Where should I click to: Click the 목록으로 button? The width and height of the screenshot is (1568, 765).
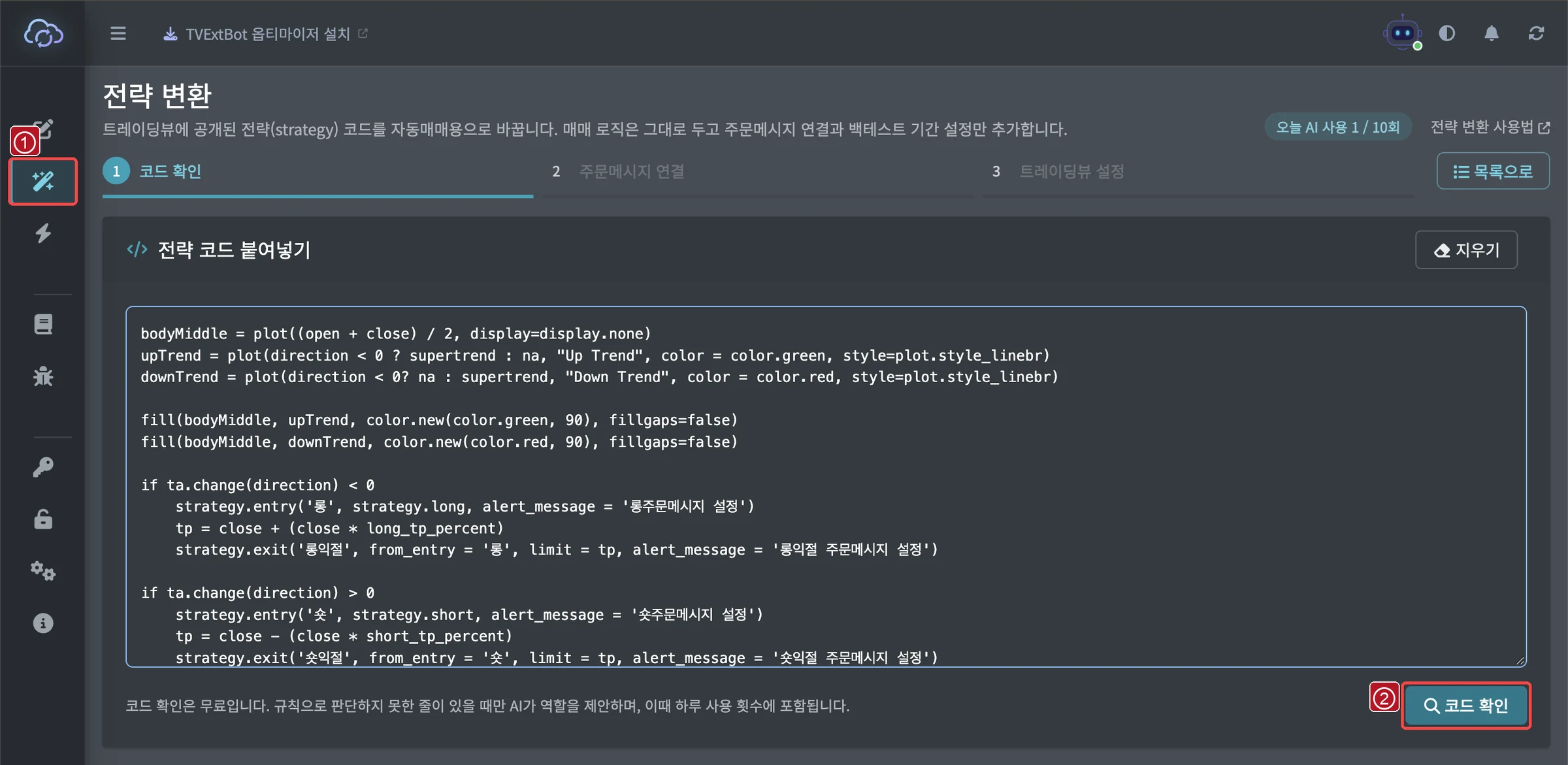[1493, 171]
